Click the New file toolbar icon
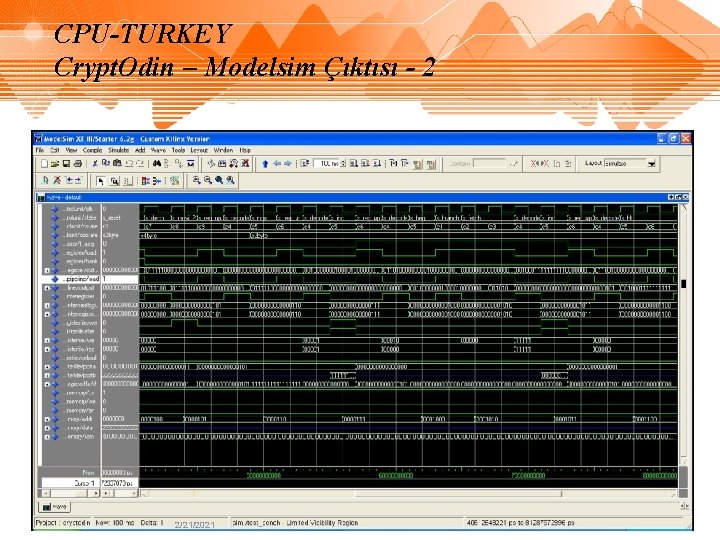The width and height of the screenshot is (720, 540). click(45, 163)
